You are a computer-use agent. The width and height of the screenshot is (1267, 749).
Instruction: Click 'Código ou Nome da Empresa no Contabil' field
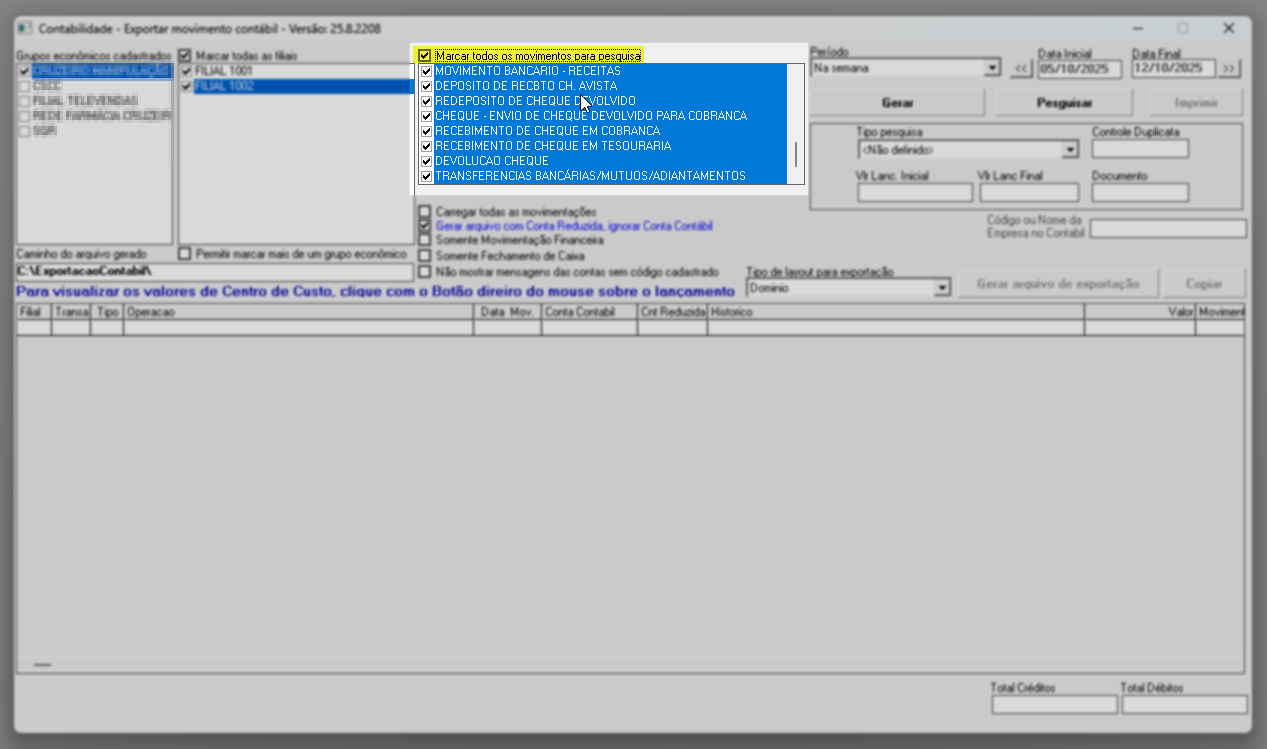[1168, 229]
